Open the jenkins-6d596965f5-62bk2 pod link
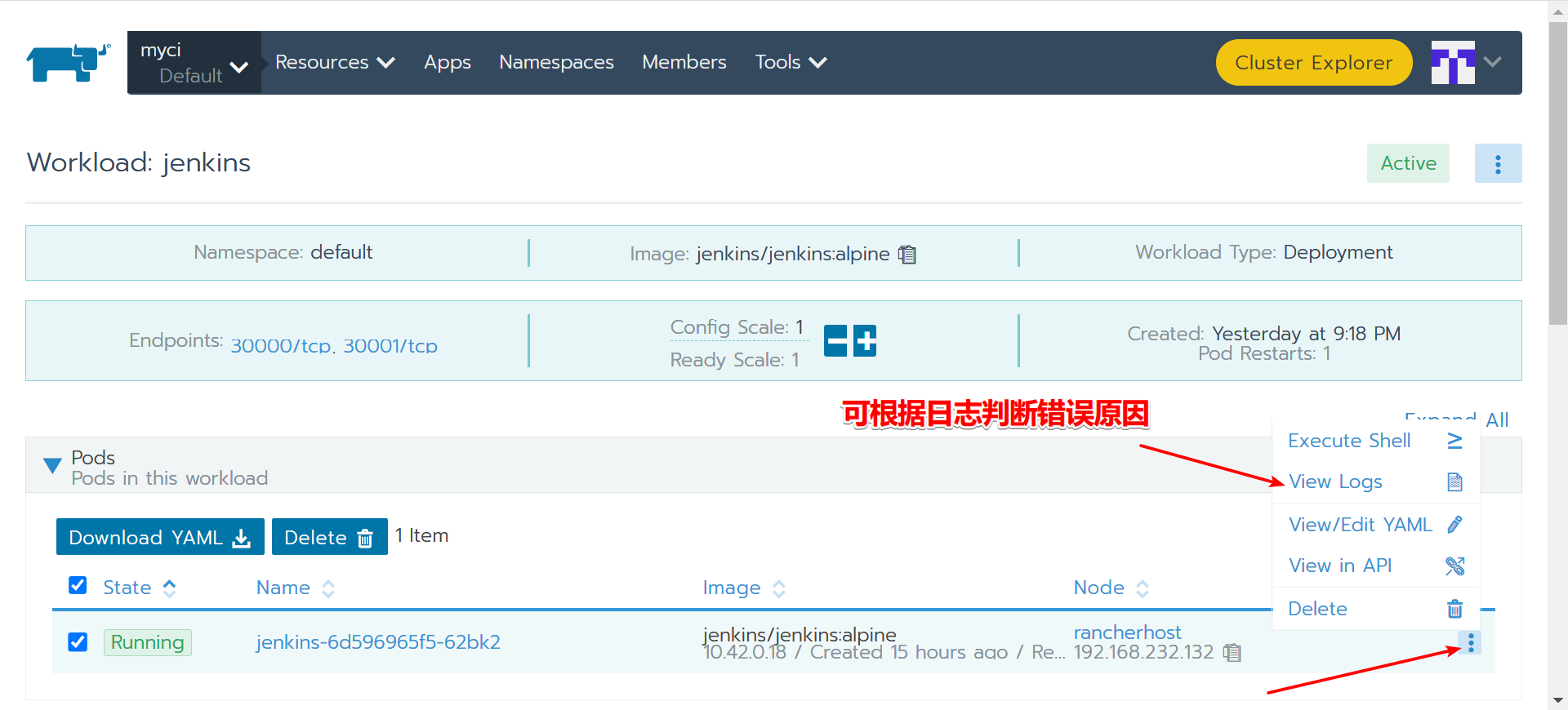The width and height of the screenshot is (1568, 710). point(378,642)
